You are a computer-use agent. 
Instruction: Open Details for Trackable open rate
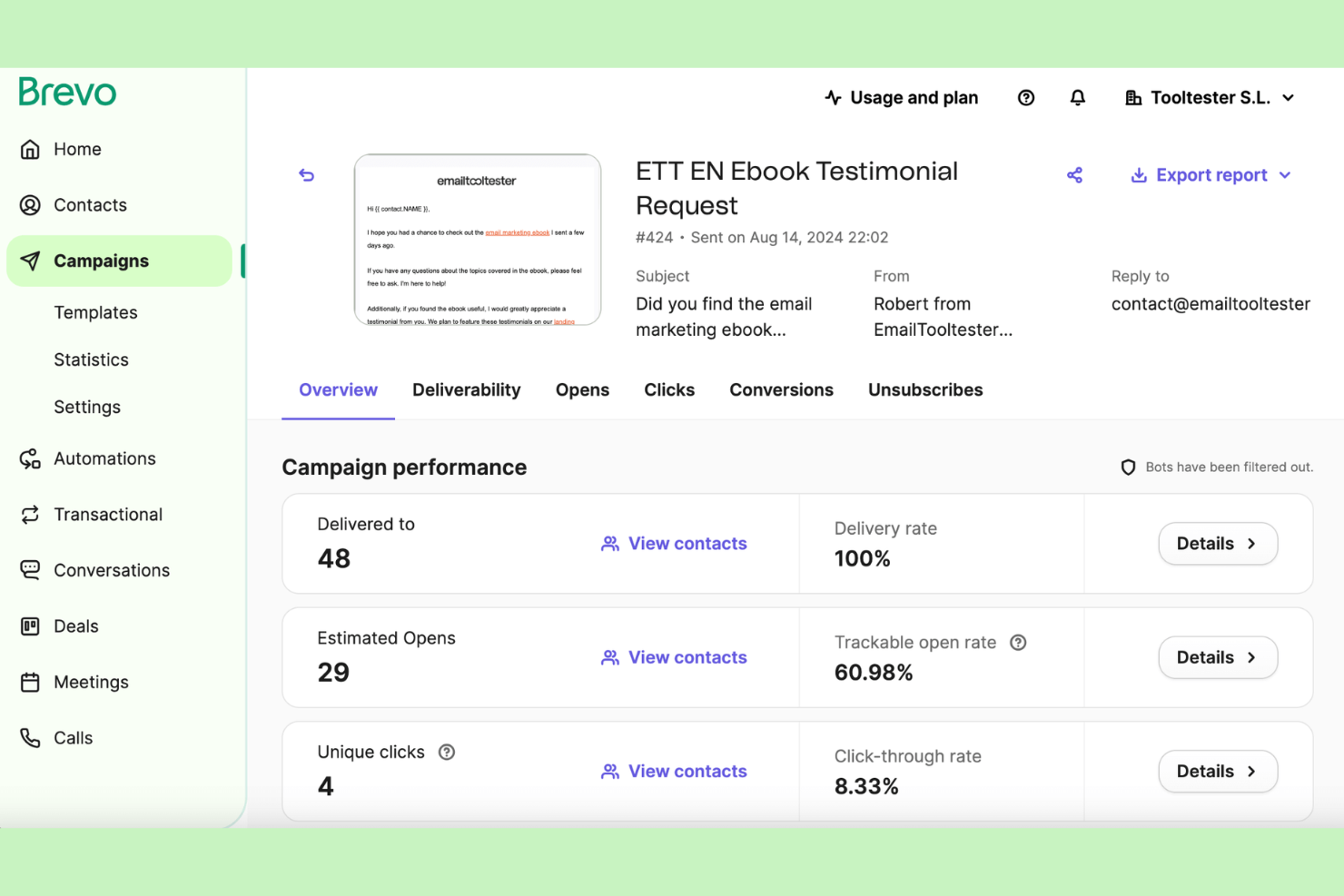click(1218, 657)
